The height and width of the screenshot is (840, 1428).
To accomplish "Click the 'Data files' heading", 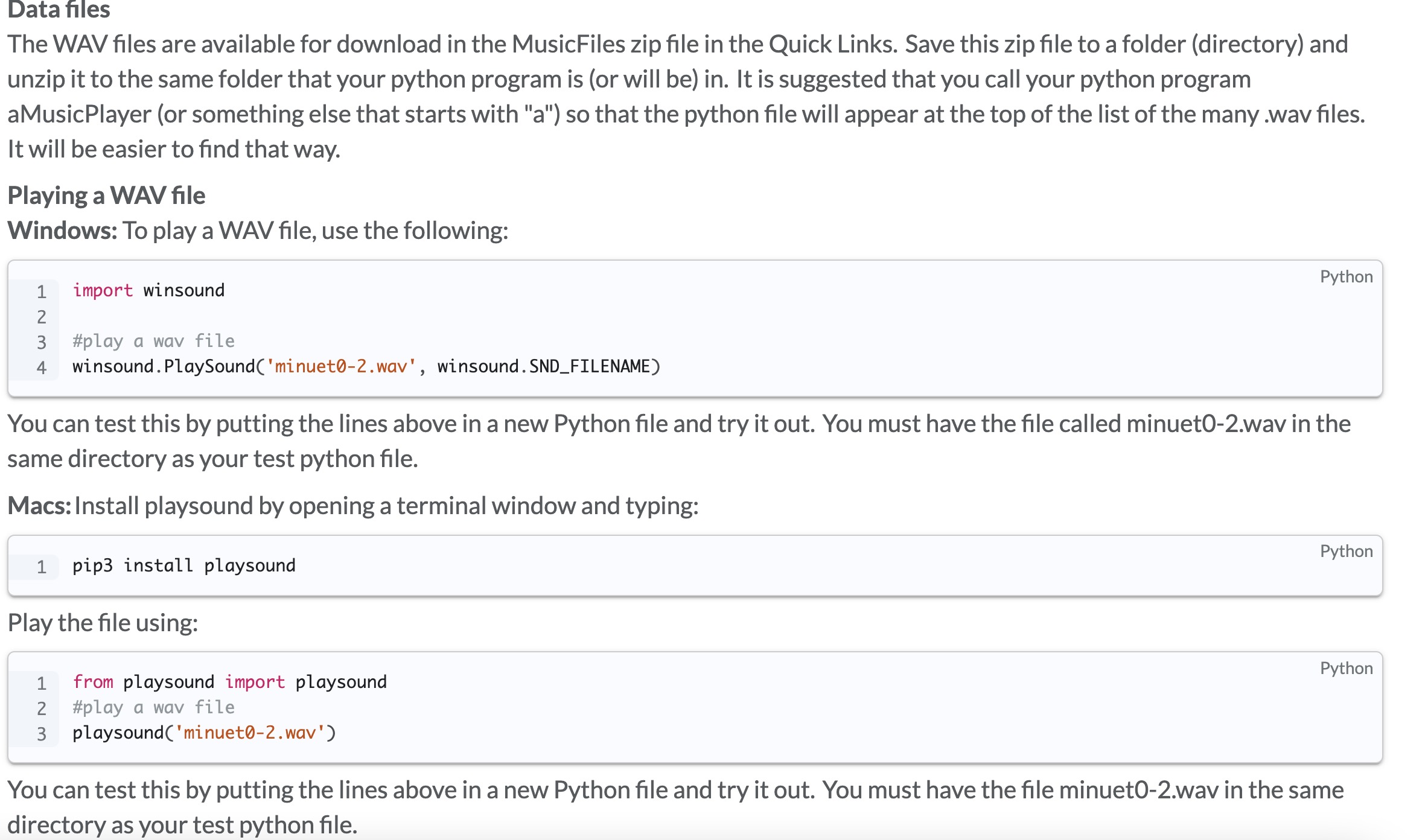I will pyautogui.click(x=59, y=10).
